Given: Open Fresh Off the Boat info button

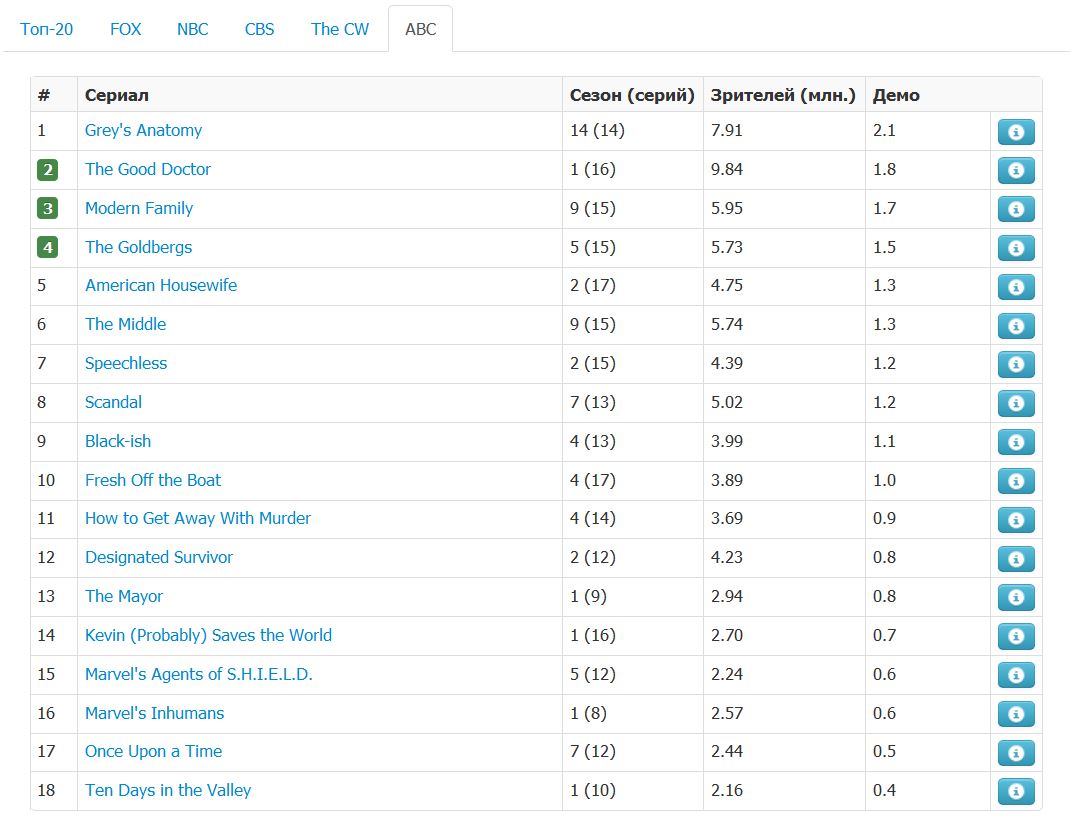Looking at the screenshot, I should [1016, 481].
